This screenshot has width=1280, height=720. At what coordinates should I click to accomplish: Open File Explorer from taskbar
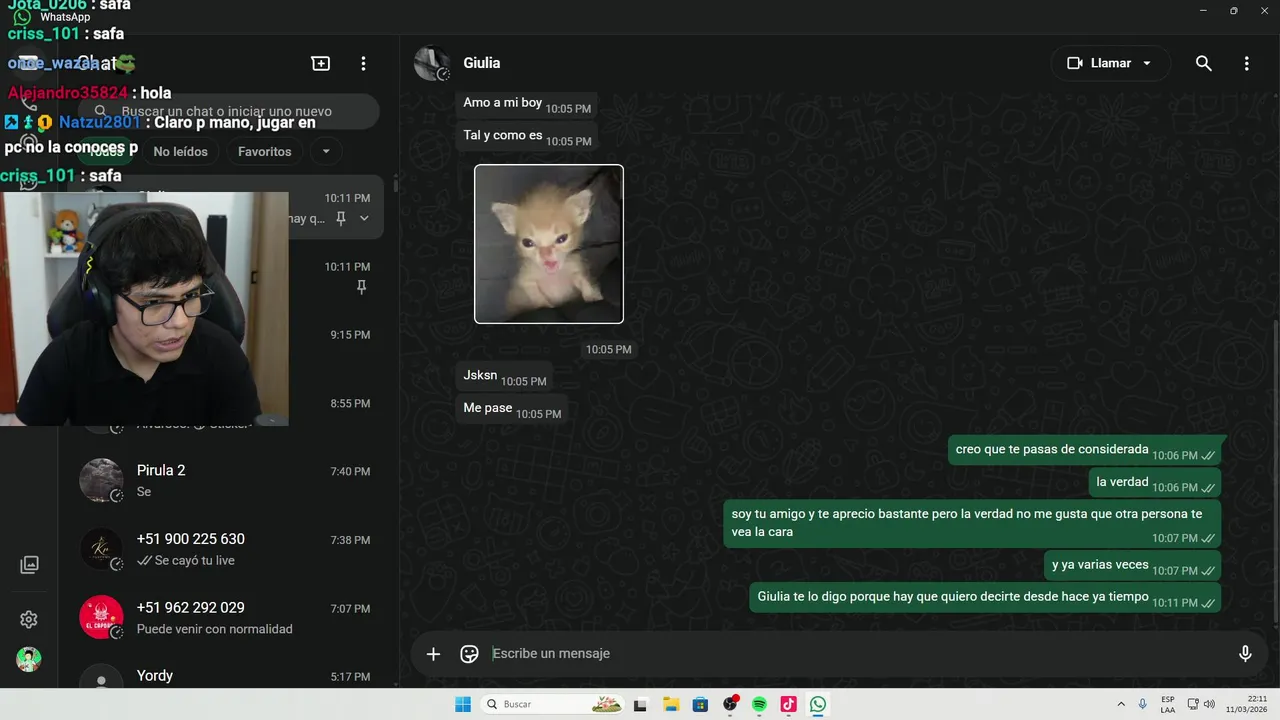(x=671, y=704)
